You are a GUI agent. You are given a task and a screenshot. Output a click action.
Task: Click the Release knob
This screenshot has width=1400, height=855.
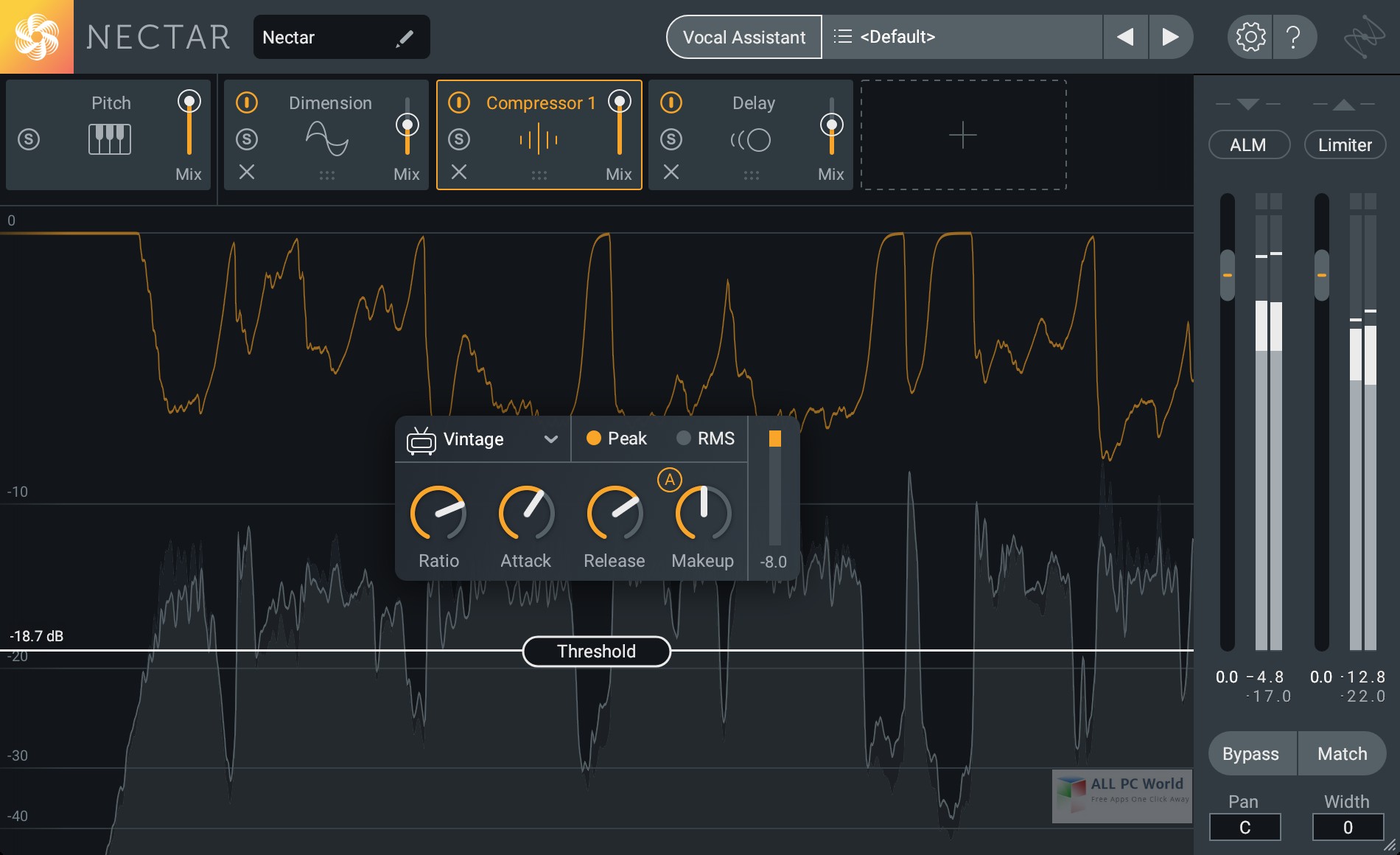pyautogui.click(x=615, y=513)
